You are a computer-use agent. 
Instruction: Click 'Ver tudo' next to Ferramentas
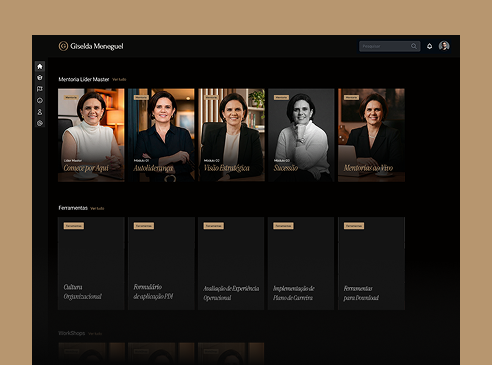point(97,208)
